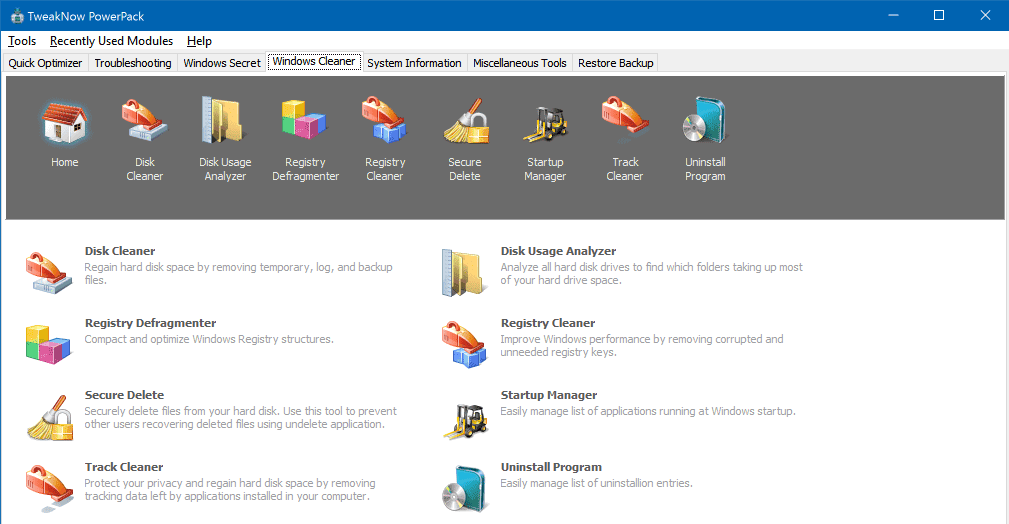Click text "Easily manage list of uninstallion entries."
Viewport: 1009px width, 524px height.
pos(597,483)
